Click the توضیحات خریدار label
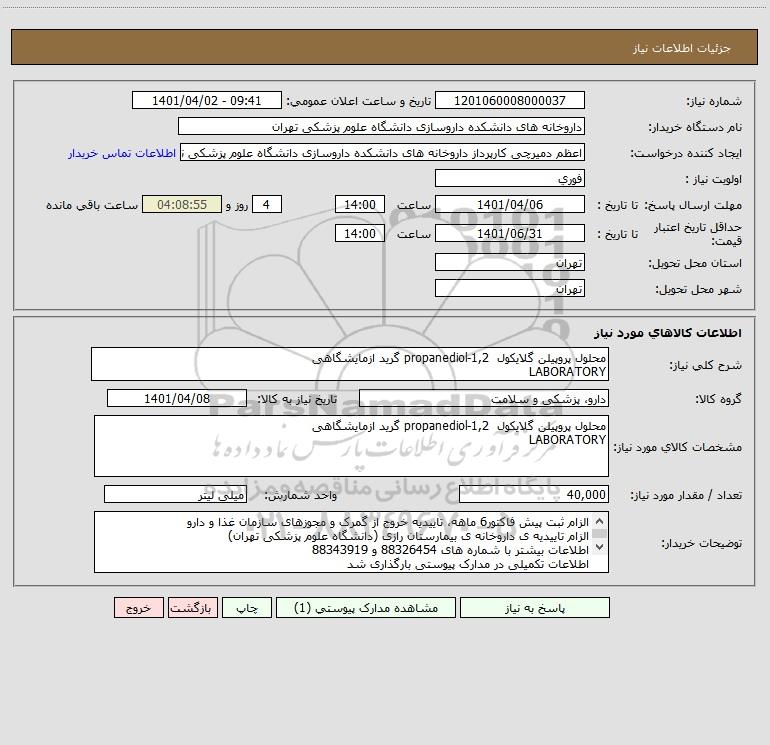Viewport: 770px width, 745px height. (x=702, y=543)
